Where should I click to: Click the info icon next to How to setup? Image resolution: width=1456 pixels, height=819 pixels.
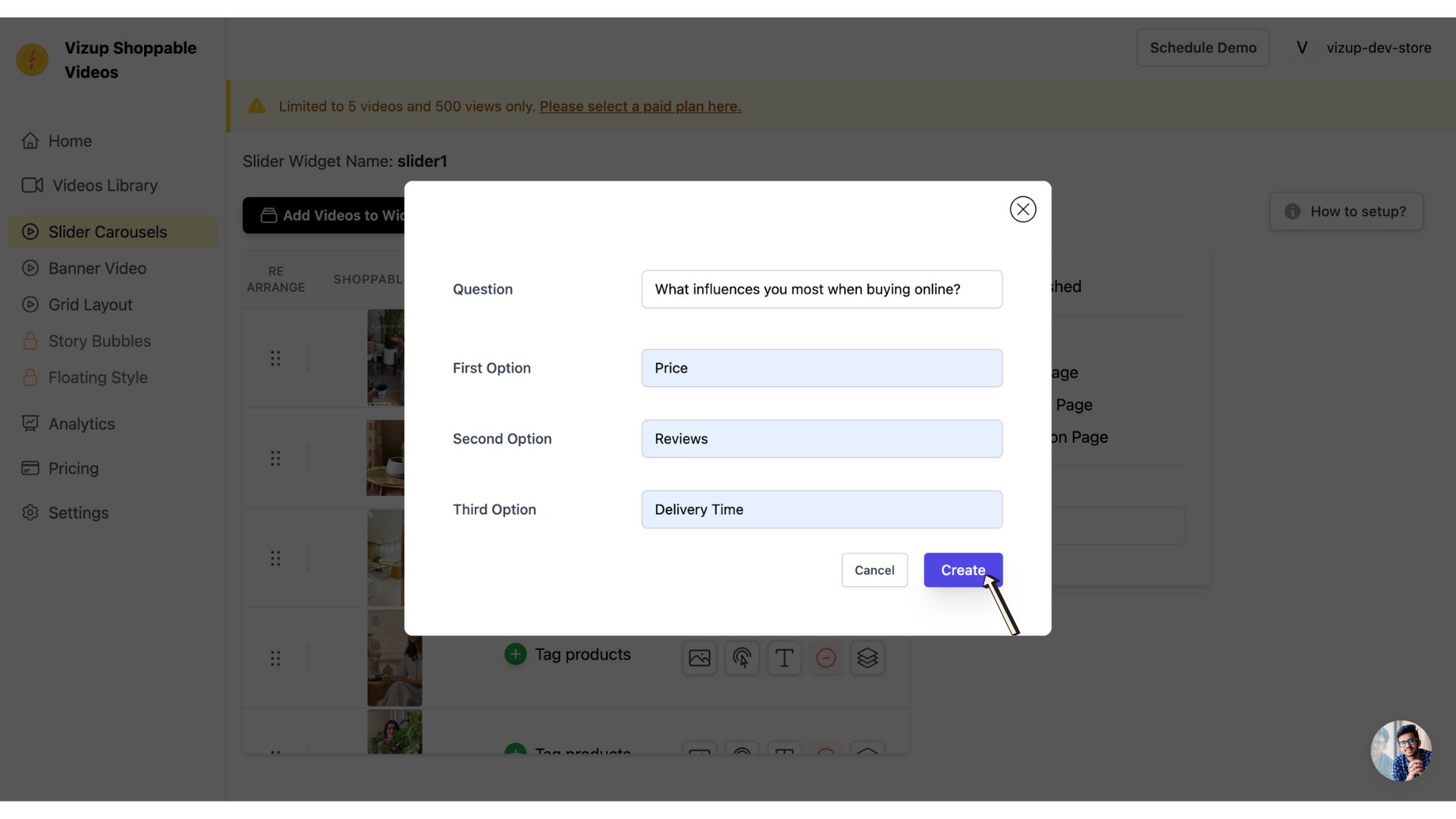(x=1291, y=212)
